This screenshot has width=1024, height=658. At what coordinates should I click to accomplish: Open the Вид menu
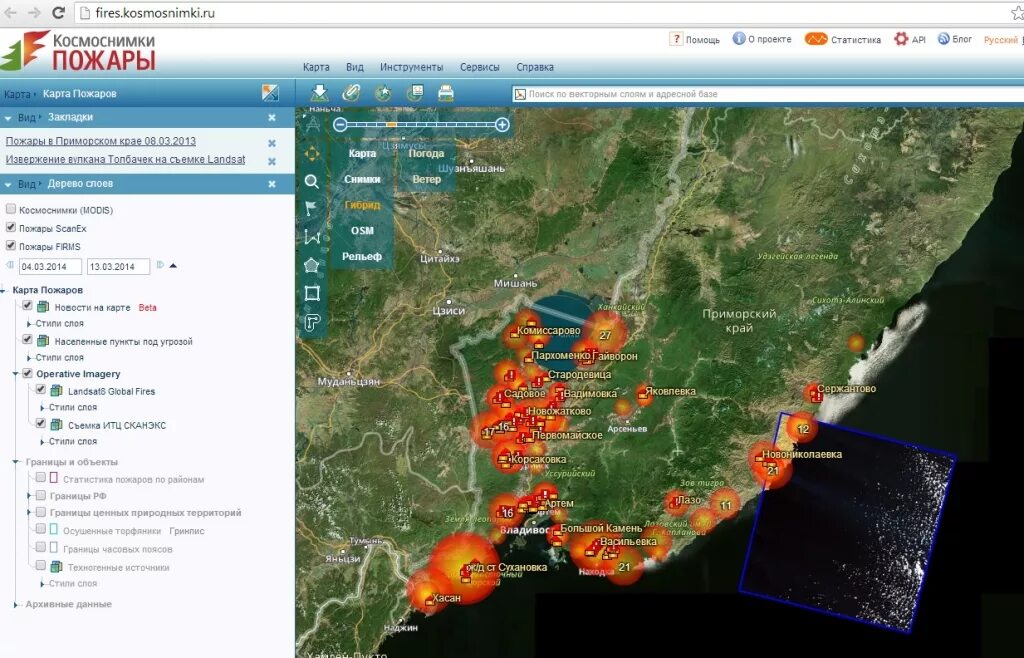(x=355, y=67)
